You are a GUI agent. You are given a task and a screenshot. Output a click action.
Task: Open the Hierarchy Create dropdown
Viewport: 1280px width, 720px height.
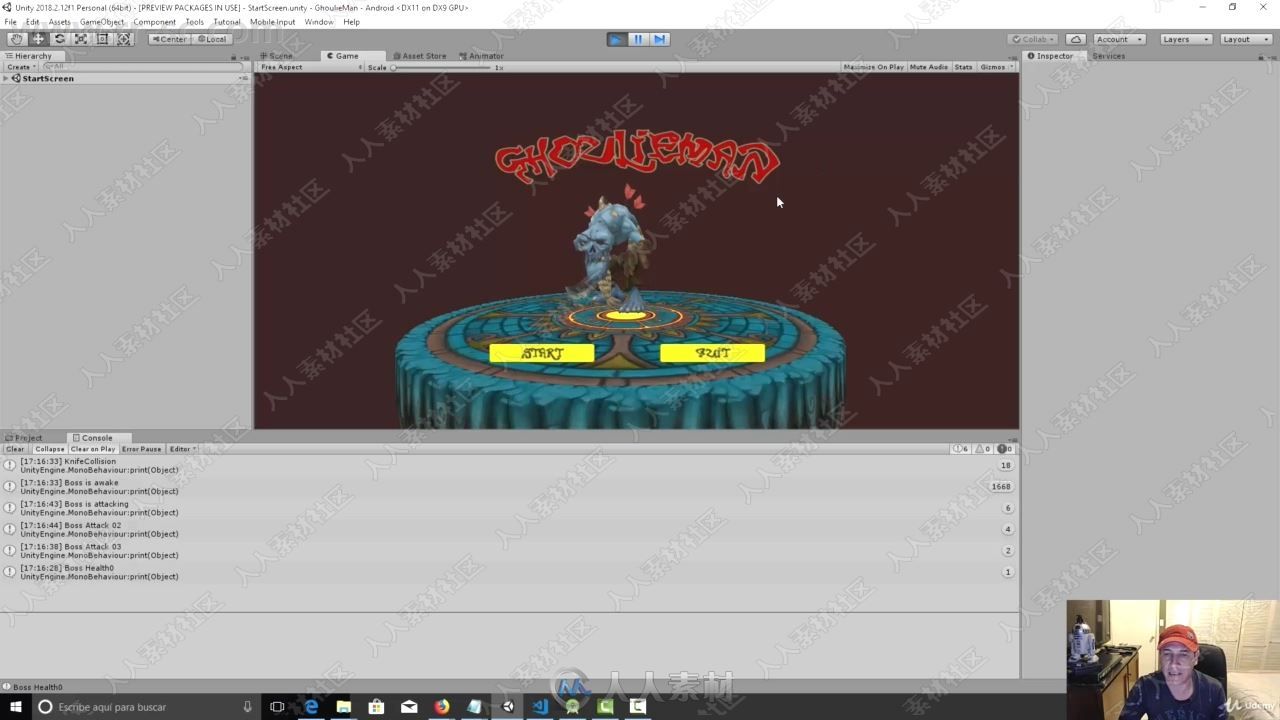[20, 67]
